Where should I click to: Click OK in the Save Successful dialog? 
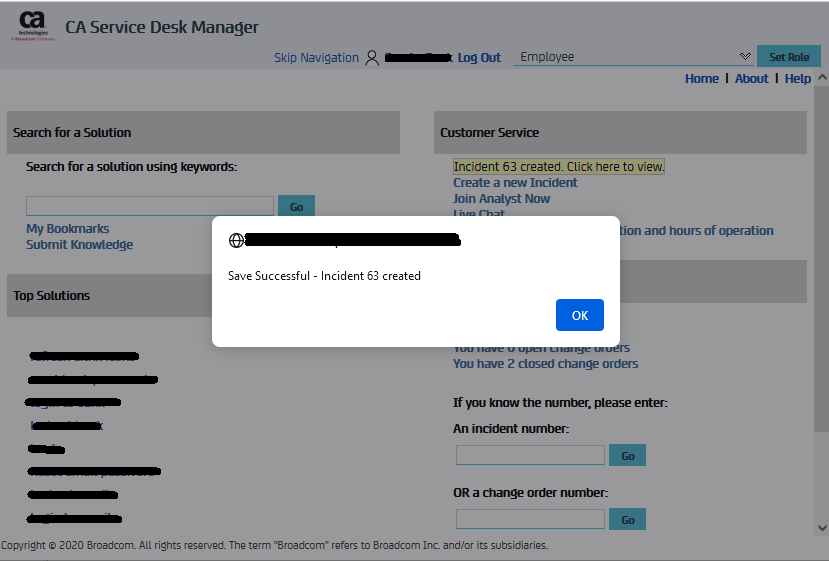[579, 315]
